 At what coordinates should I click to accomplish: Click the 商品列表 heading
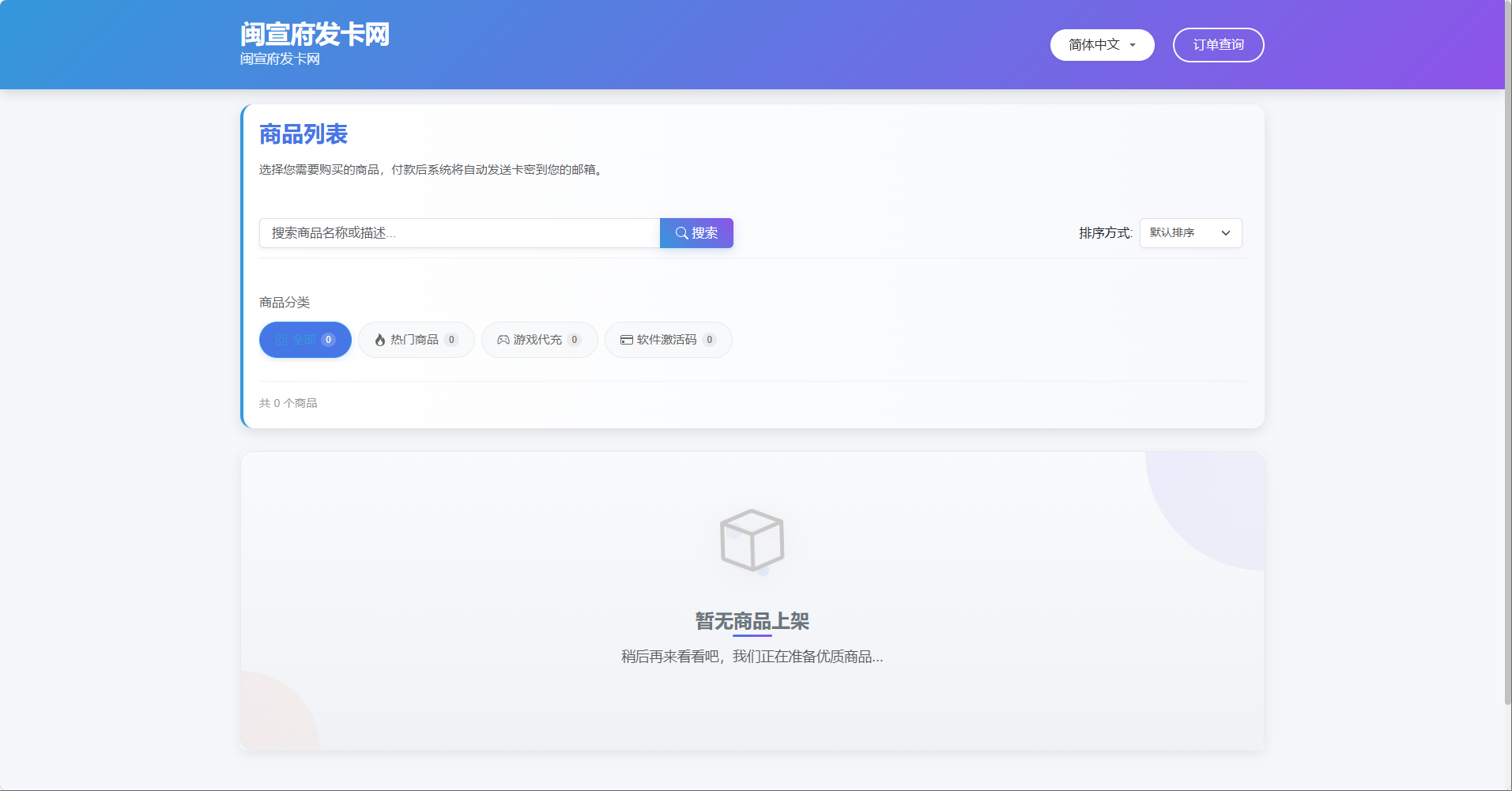(304, 134)
